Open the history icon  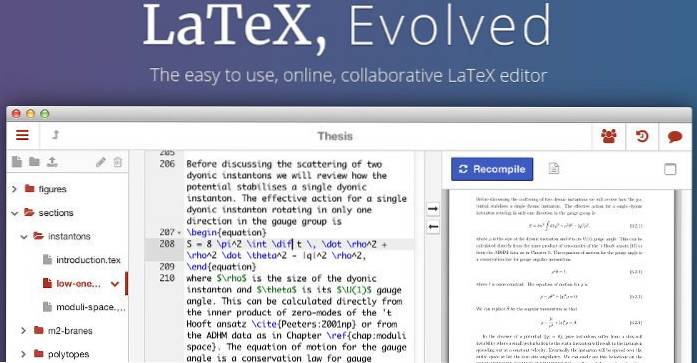click(642, 136)
